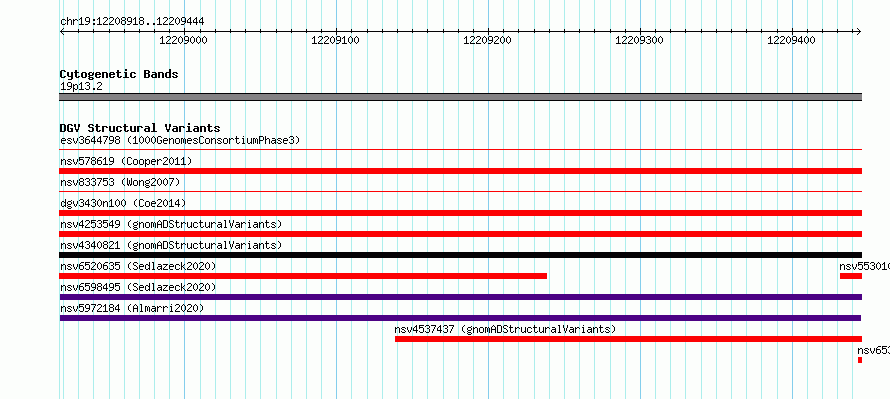Select the 19p13.2 band label

click(81, 87)
